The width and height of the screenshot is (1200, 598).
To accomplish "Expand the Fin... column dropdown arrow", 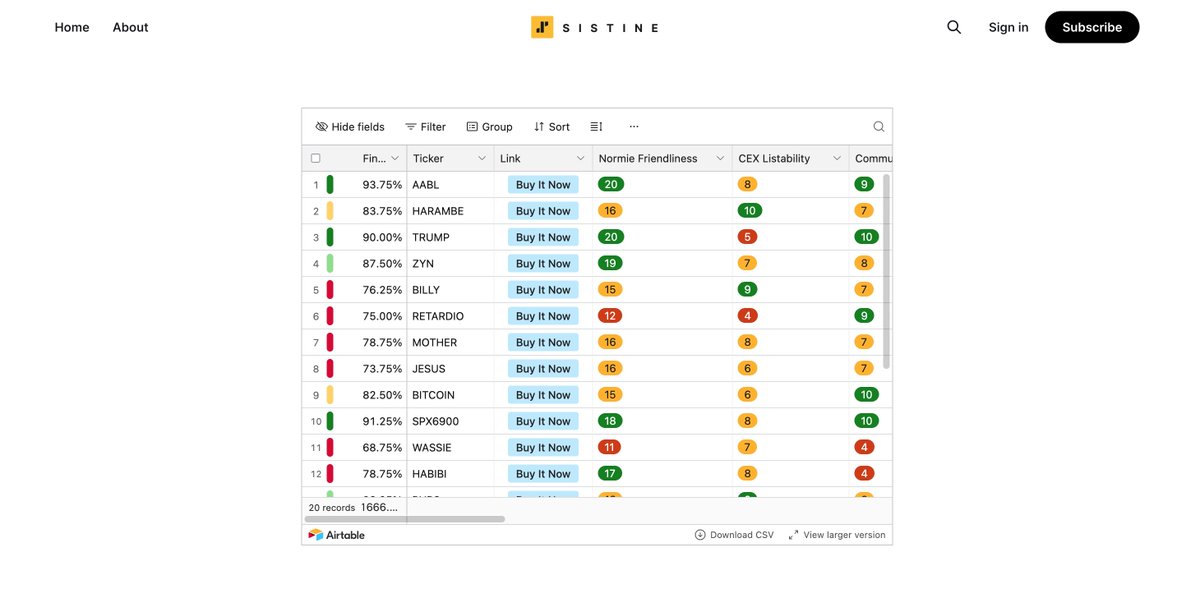I will (394, 158).
